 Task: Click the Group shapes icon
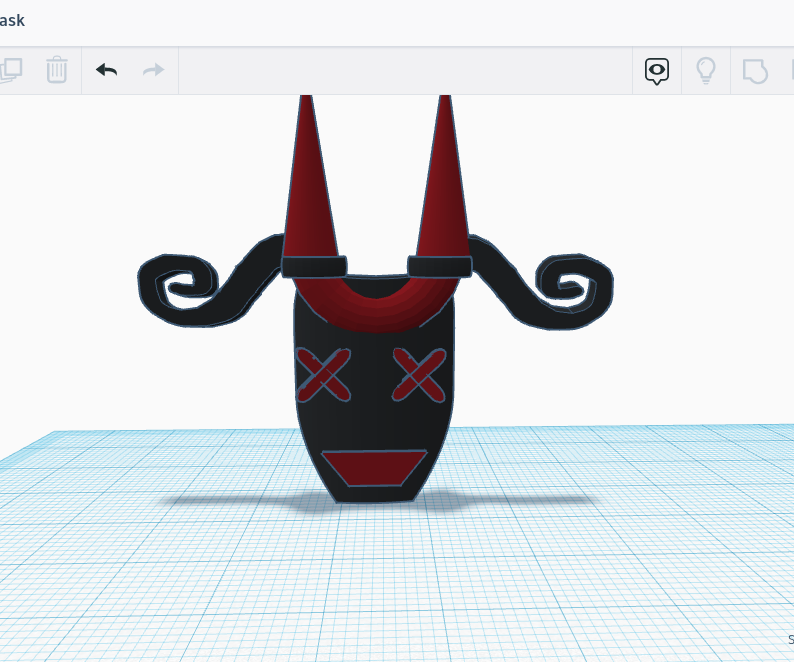pyautogui.click(x=755, y=70)
